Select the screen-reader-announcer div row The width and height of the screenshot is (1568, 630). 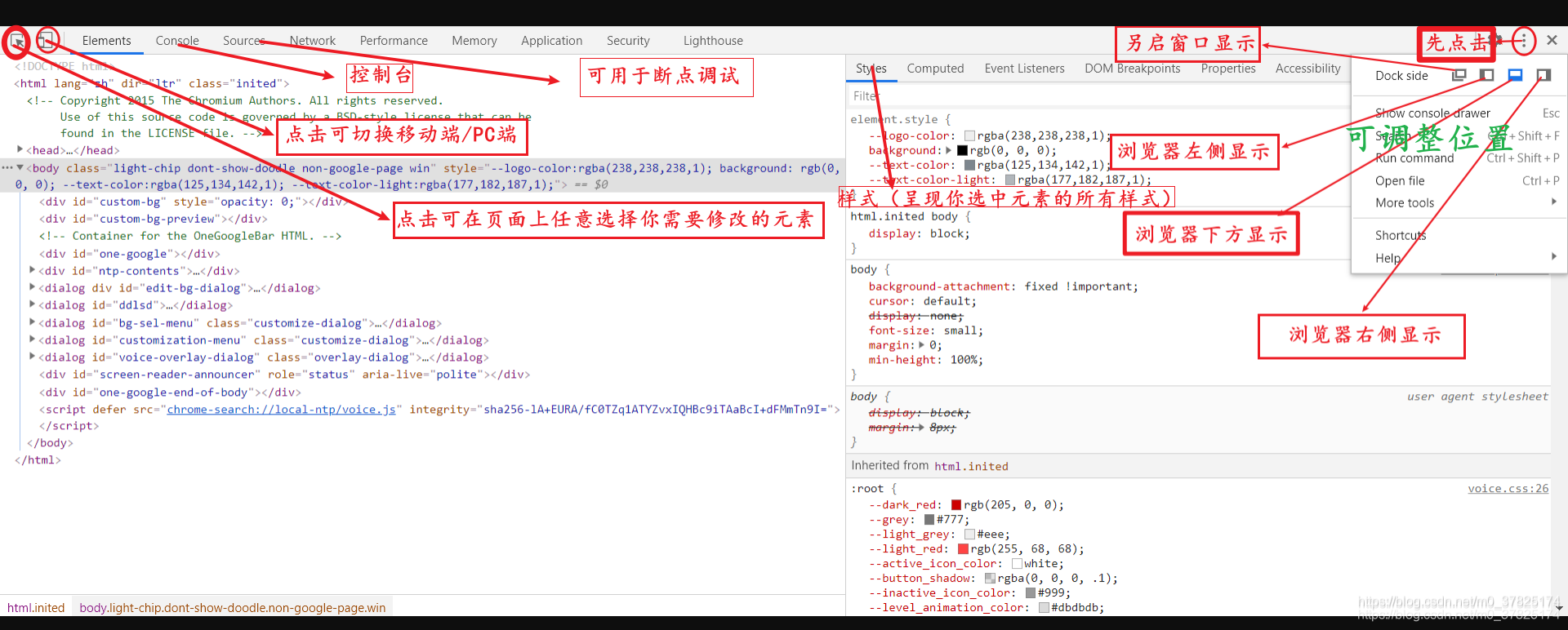pos(285,375)
